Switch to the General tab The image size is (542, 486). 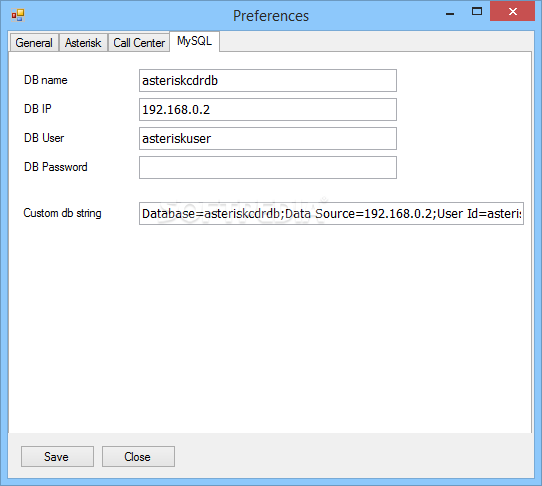(34, 43)
